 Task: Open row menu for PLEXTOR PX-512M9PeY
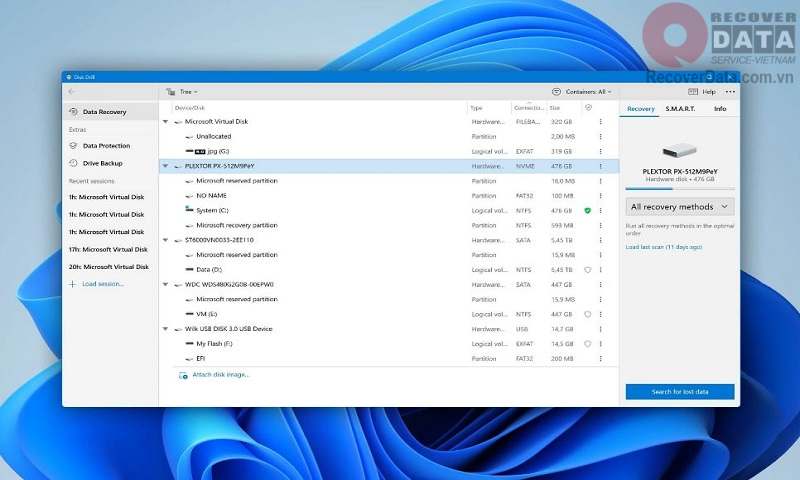click(601, 166)
